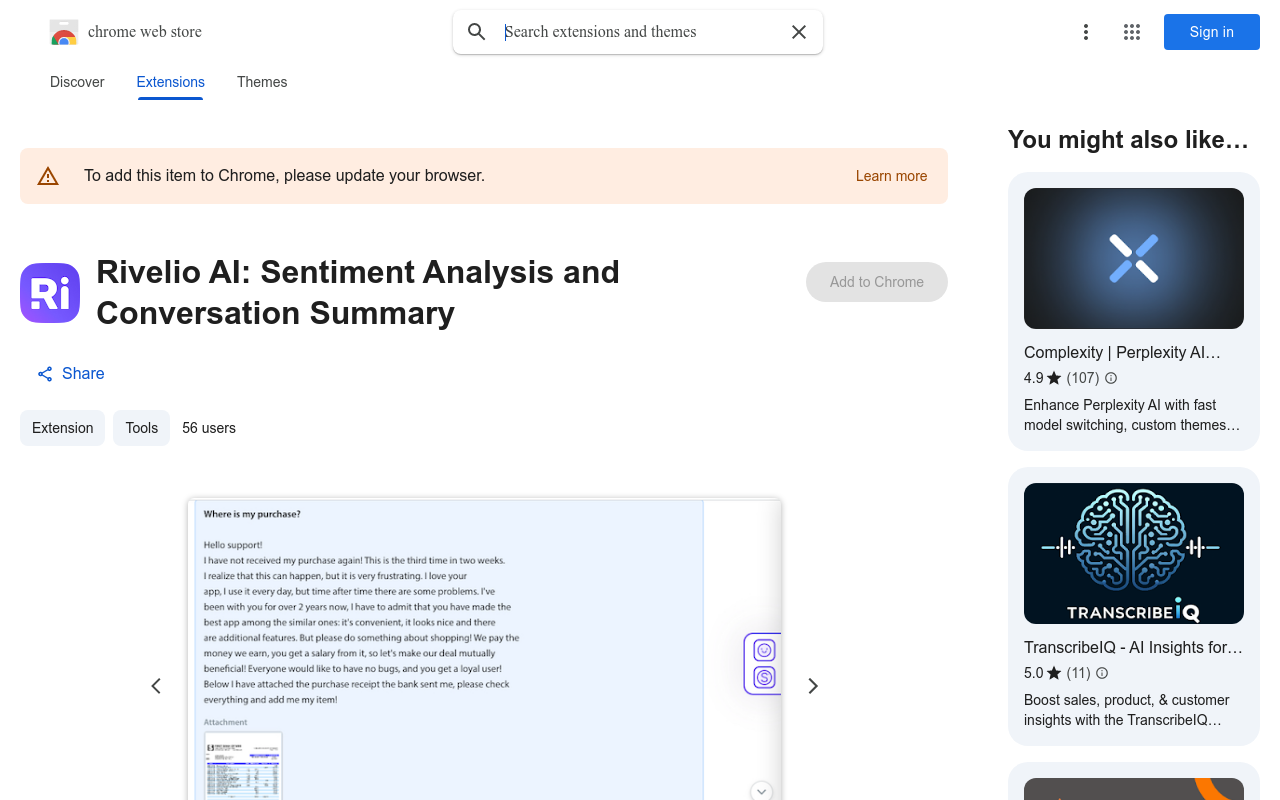Image resolution: width=1280 pixels, height=800 pixels.
Task: Click the warning triangle icon in banner
Action: (48, 176)
